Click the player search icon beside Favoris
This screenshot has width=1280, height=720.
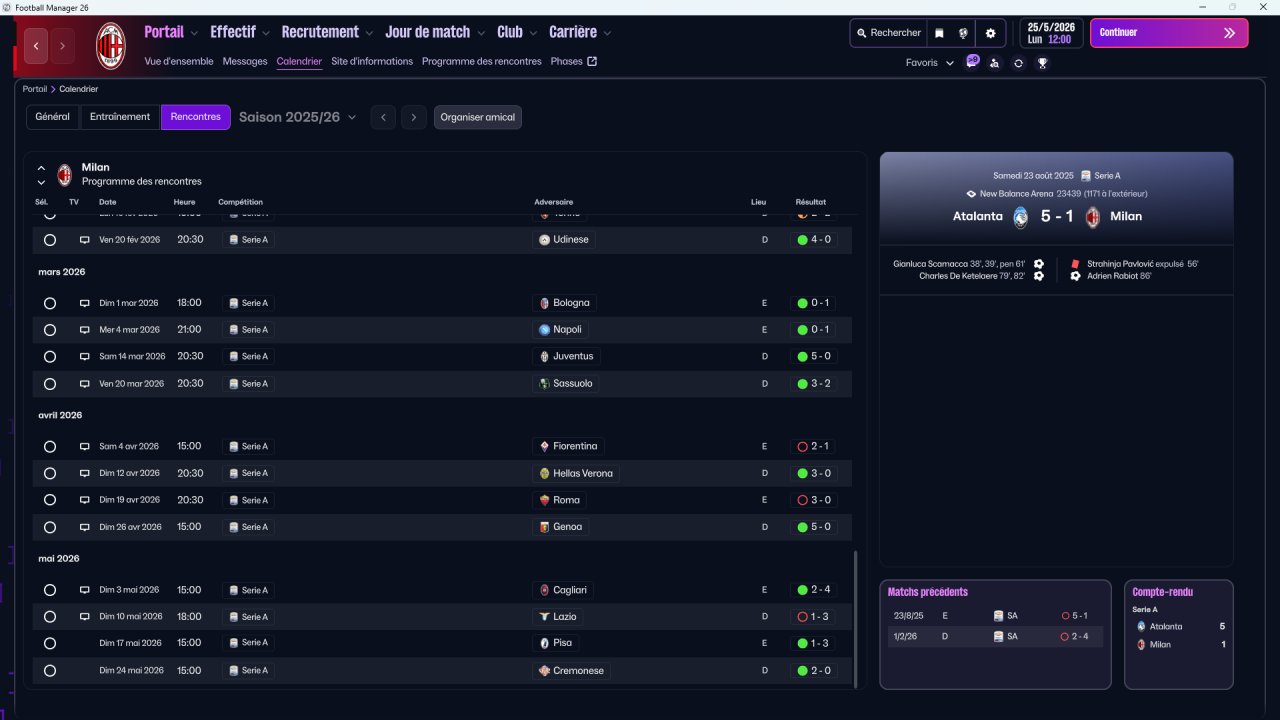click(x=994, y=63)
